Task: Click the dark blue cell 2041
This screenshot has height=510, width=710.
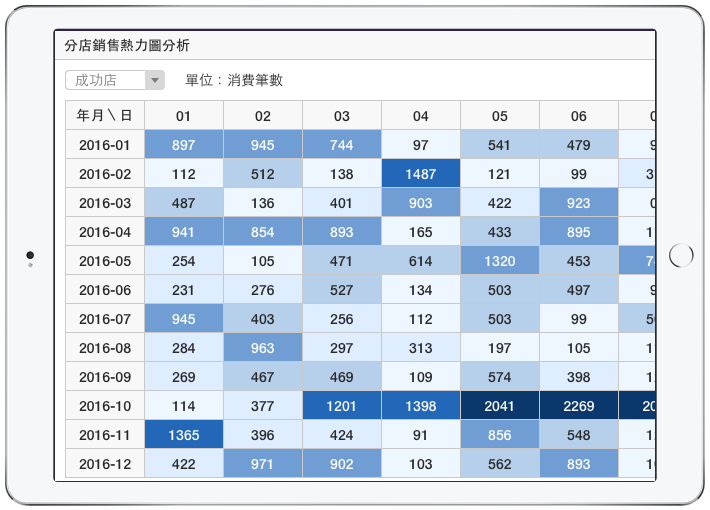Action: click(499, 406)
